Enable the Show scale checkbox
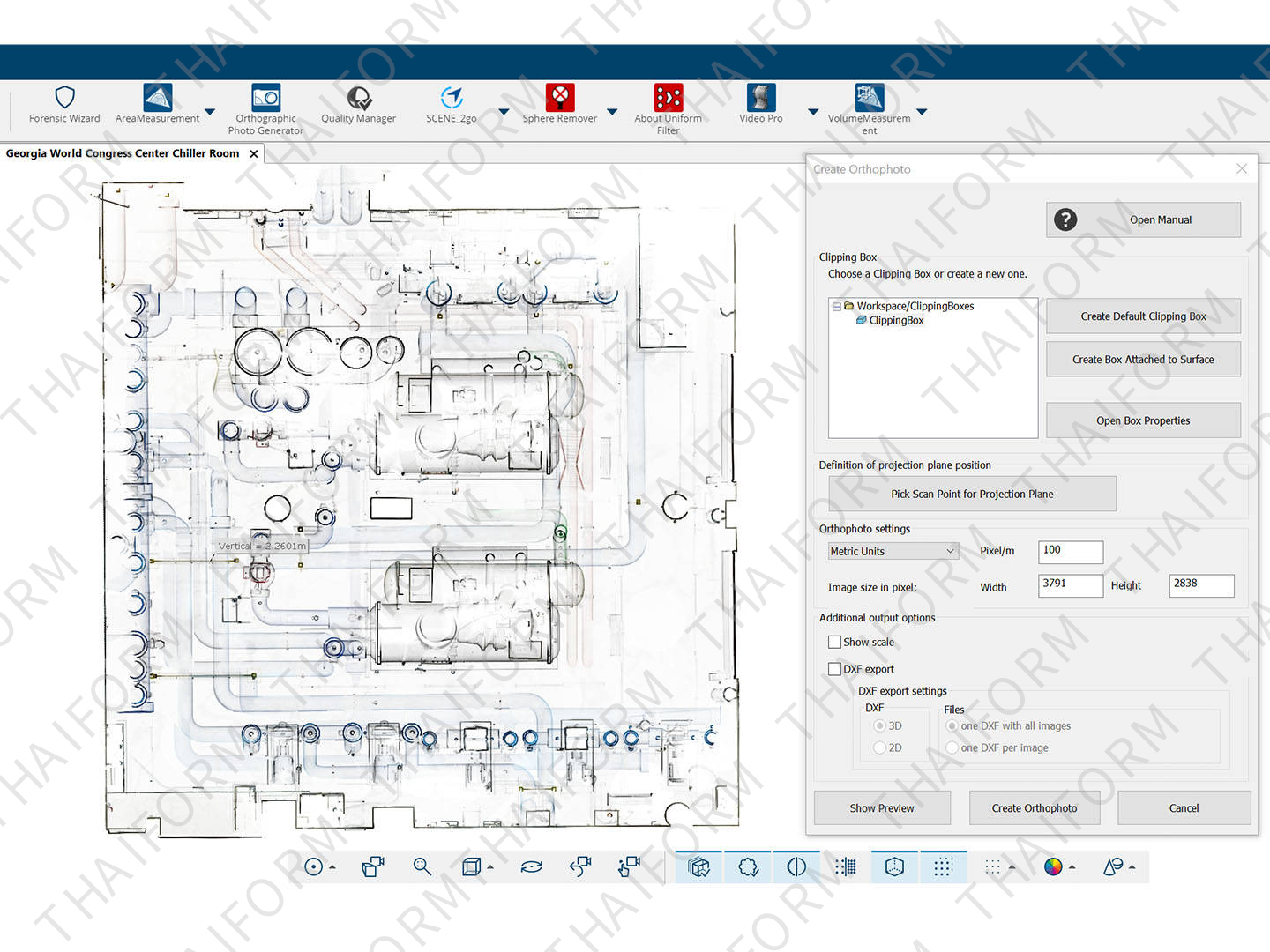1270x952 pixels. coord(834,643)
